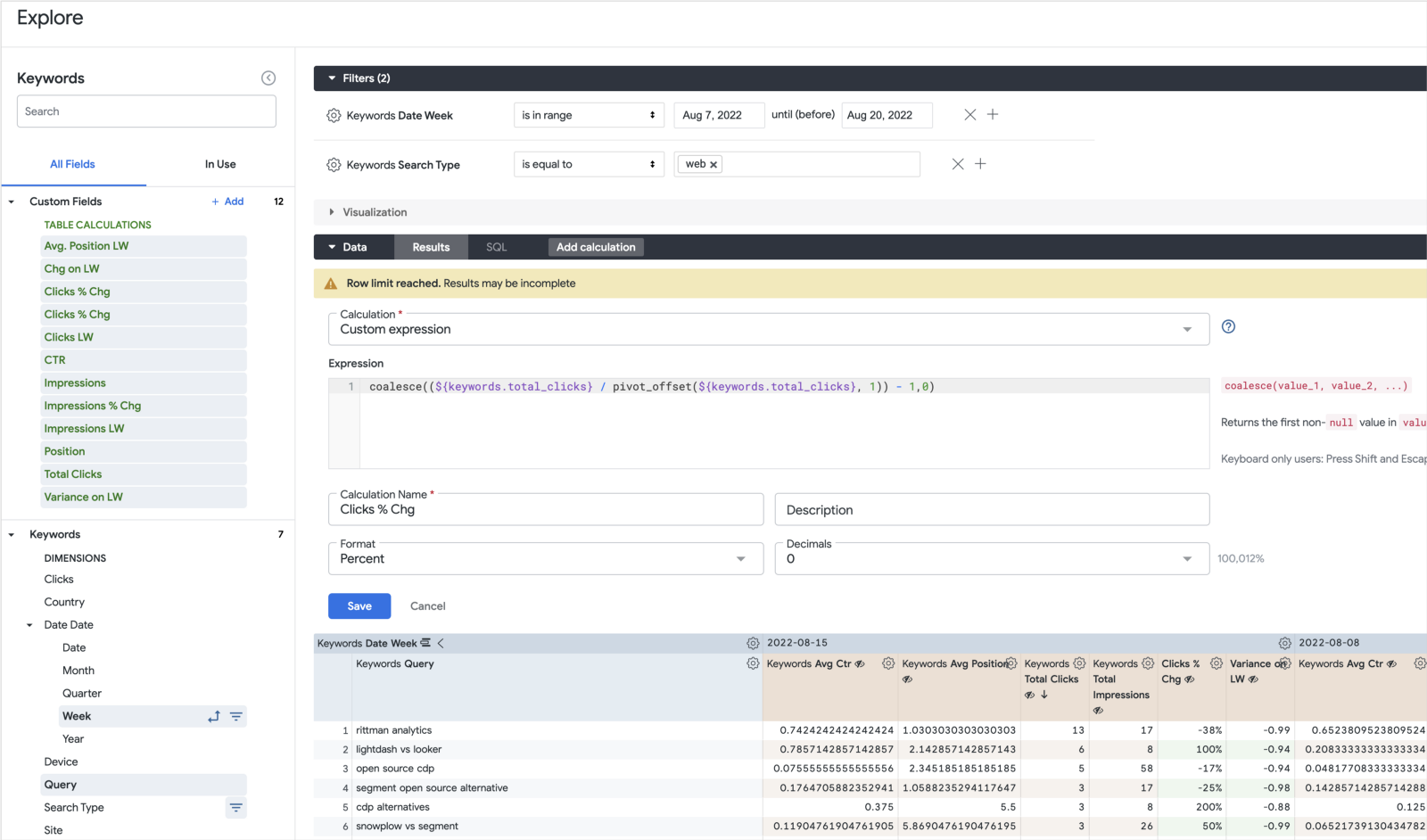Viewport: 1427px width, 840px height.
Task: Open the Format dropdown showing Percent
Action: click(x=545, y=559)
